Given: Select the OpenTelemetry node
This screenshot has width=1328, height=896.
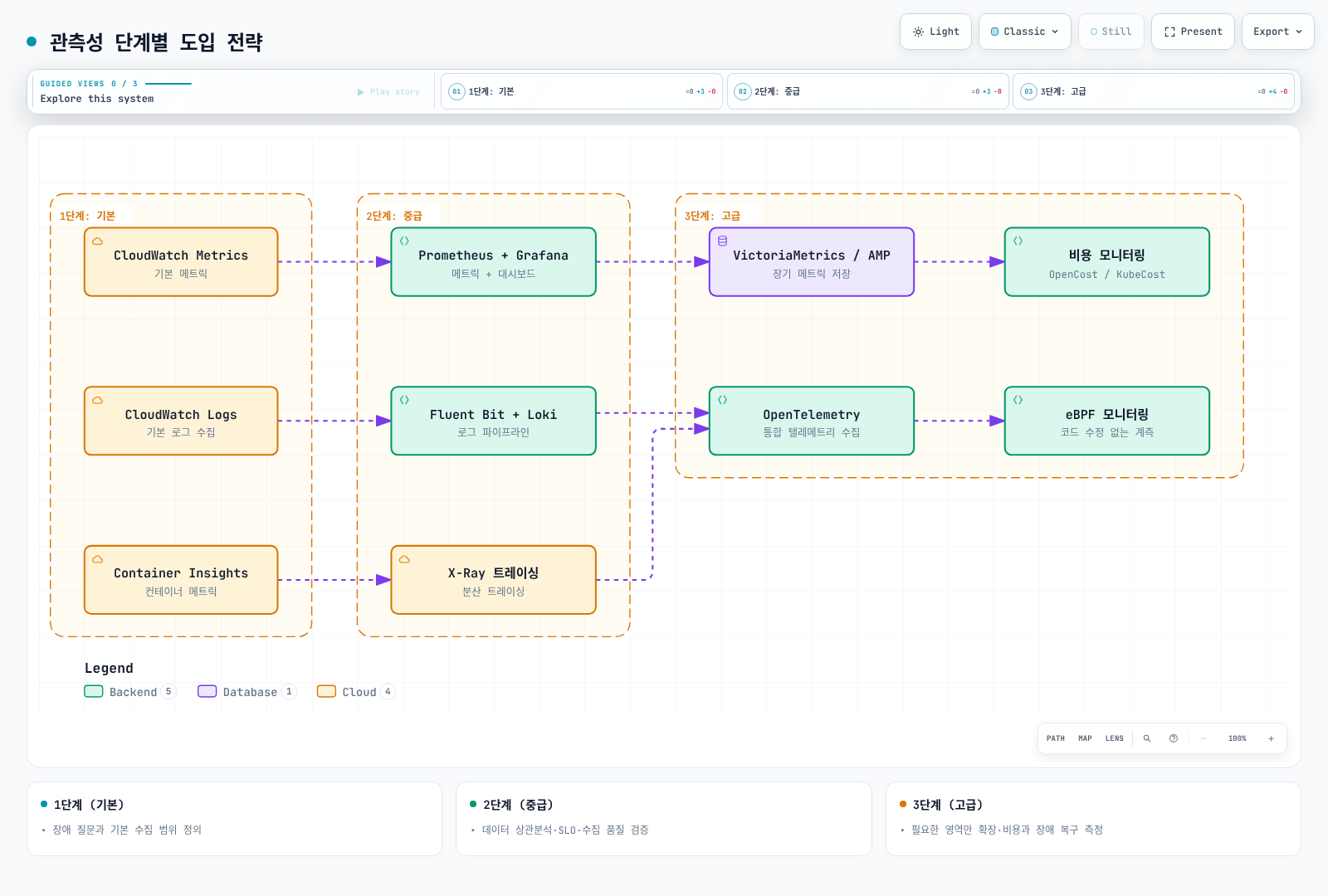Looking at the screenshot, I should coord(812,421).
